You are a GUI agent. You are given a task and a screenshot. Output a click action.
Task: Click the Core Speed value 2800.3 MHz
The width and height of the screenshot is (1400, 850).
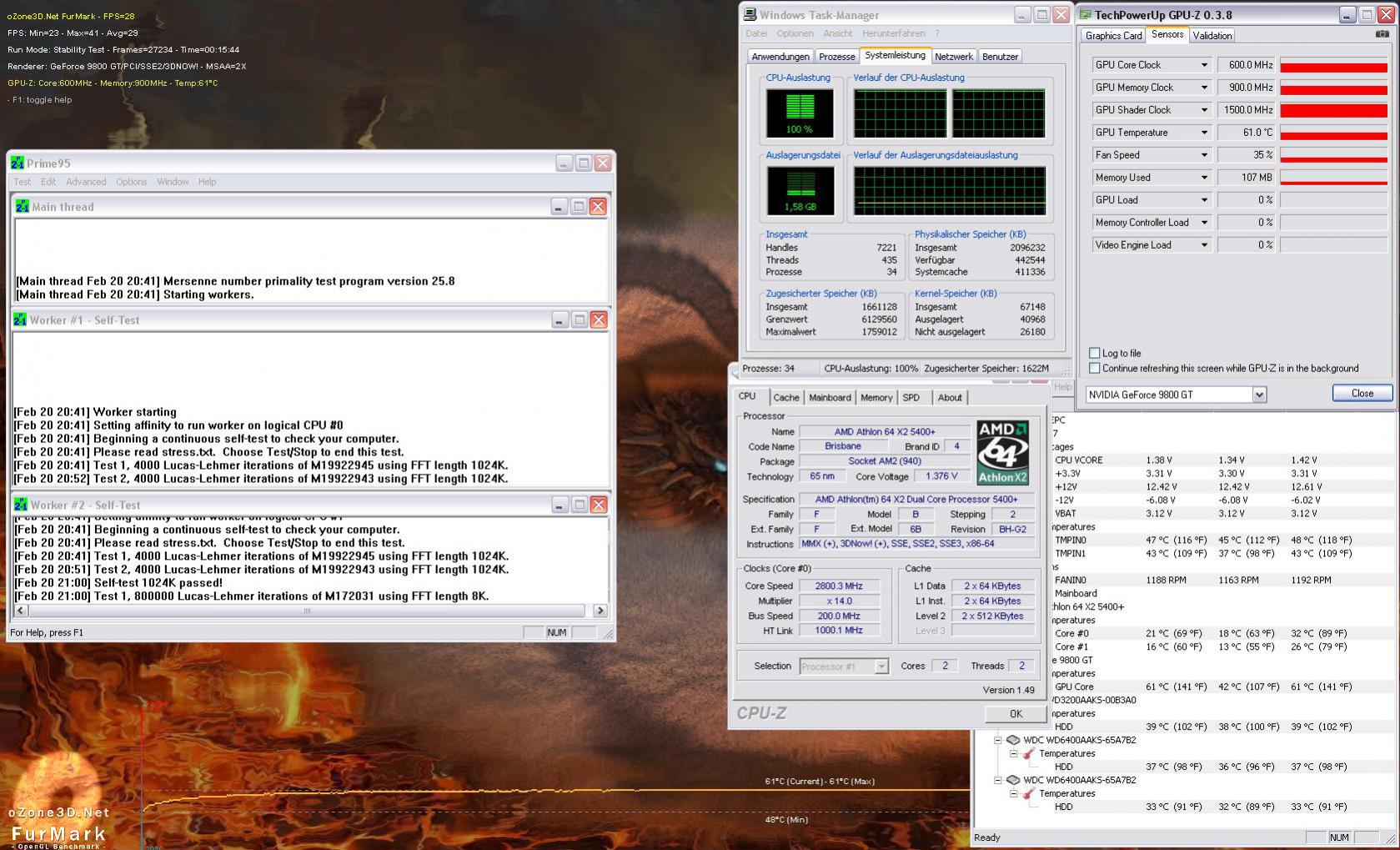[839, 586]
